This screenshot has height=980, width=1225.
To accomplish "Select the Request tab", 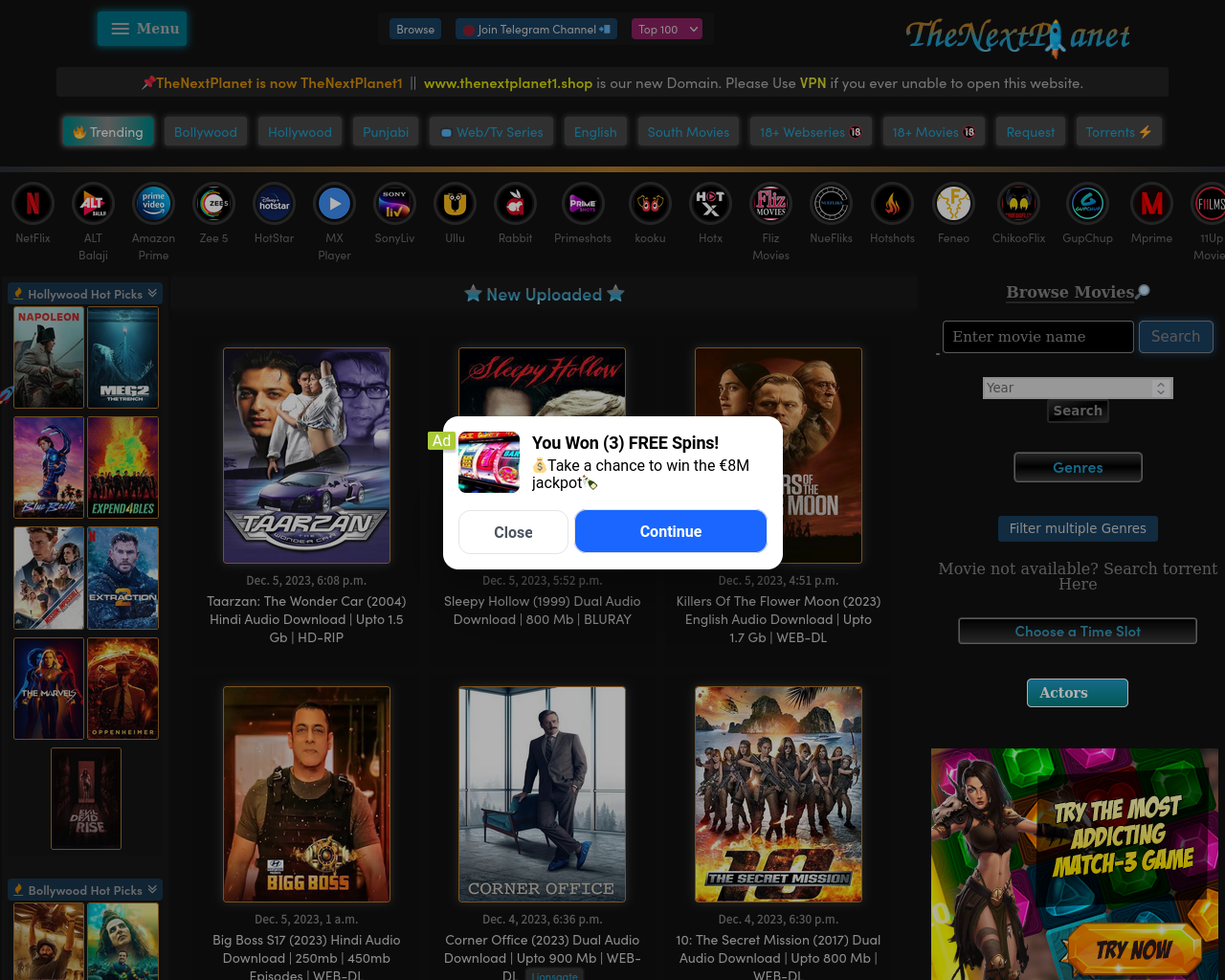I will point(1031,132).
